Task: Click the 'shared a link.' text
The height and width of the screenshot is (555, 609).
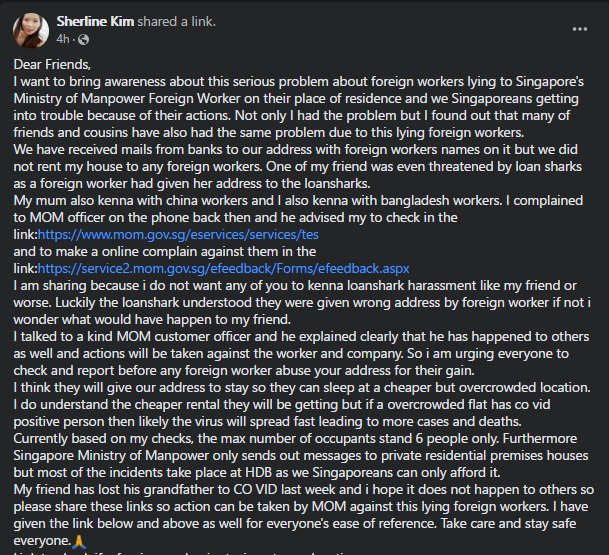Action: (x=177, y=21)
